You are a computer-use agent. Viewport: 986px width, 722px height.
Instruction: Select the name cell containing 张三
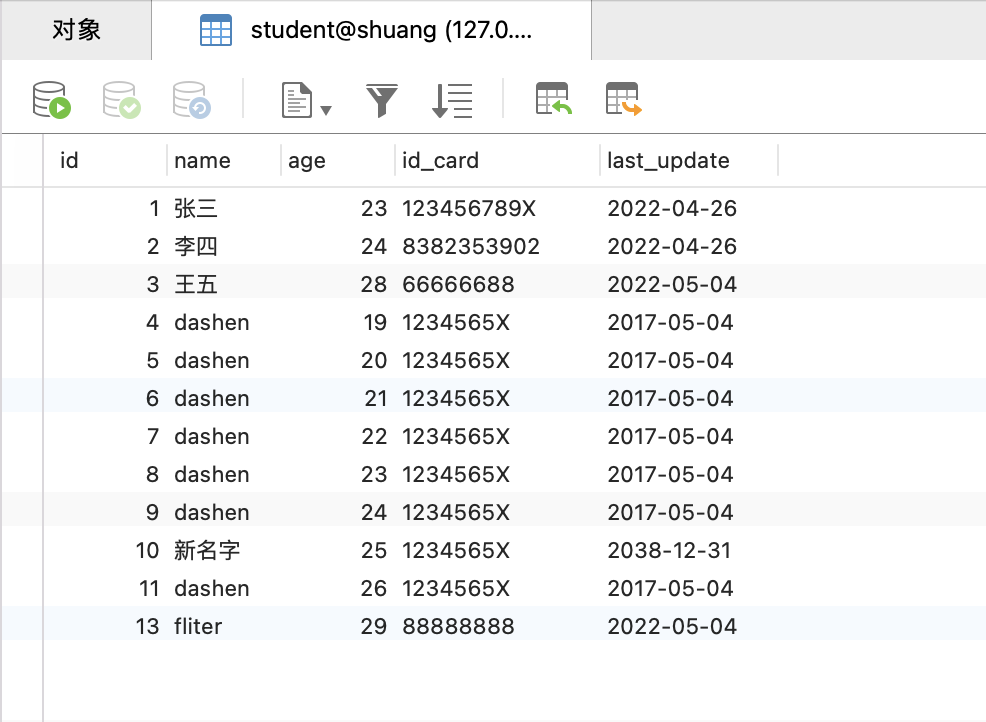[x=196, y=209]
